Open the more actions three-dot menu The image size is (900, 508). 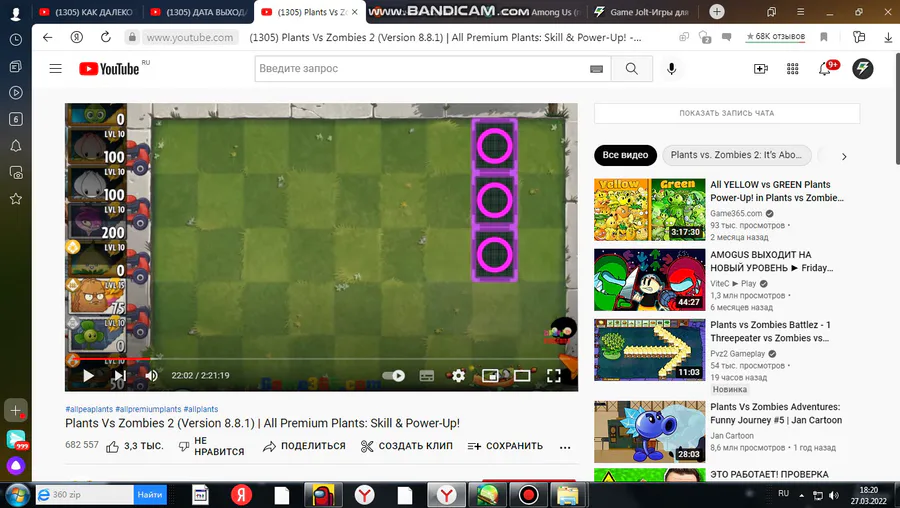pos(565,447)
